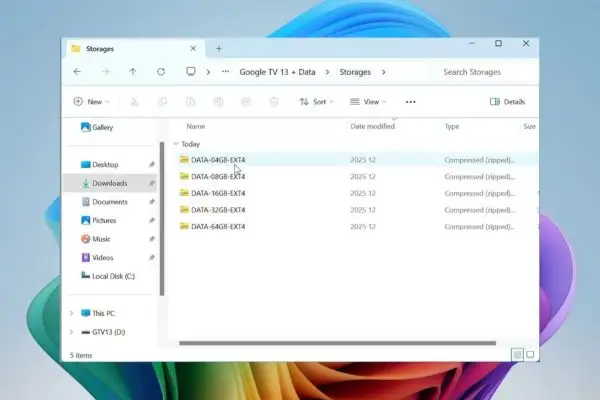The image size is (600, 400).
Task: Open Videos in sidebar
Action: pos(97,258)
